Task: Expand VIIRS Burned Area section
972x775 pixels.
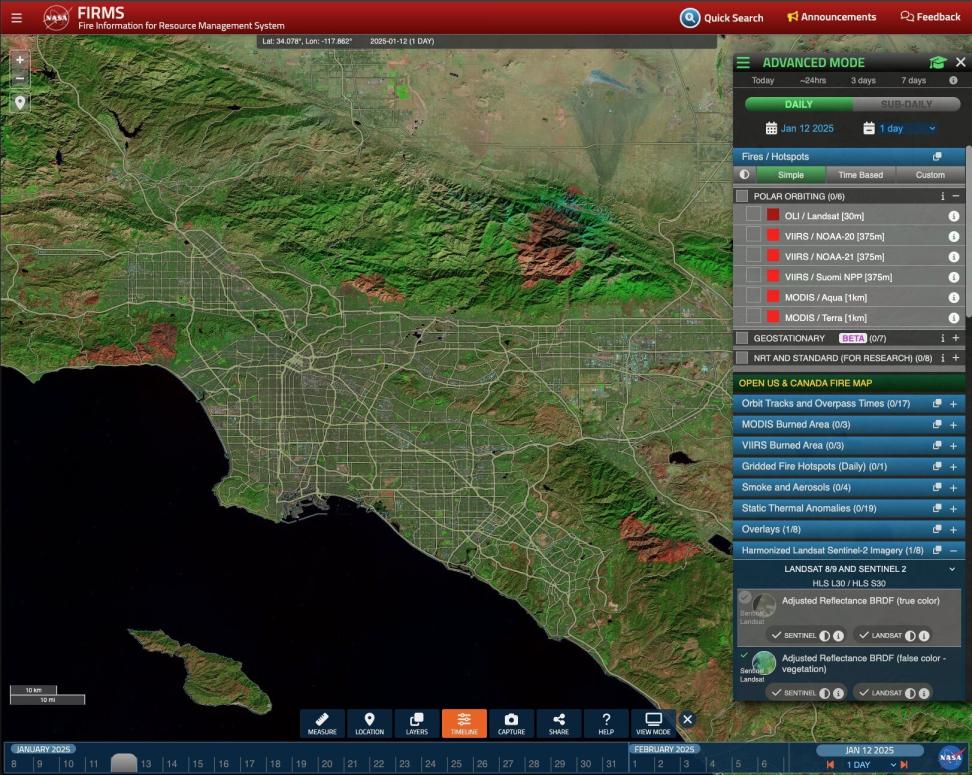Action: pos(953,446)
